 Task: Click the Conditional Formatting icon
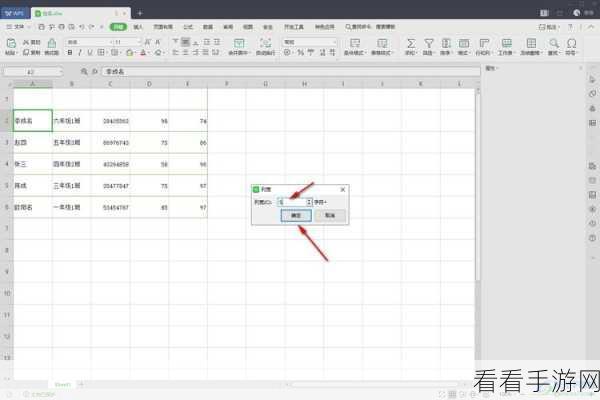click(x=355, y=43)
